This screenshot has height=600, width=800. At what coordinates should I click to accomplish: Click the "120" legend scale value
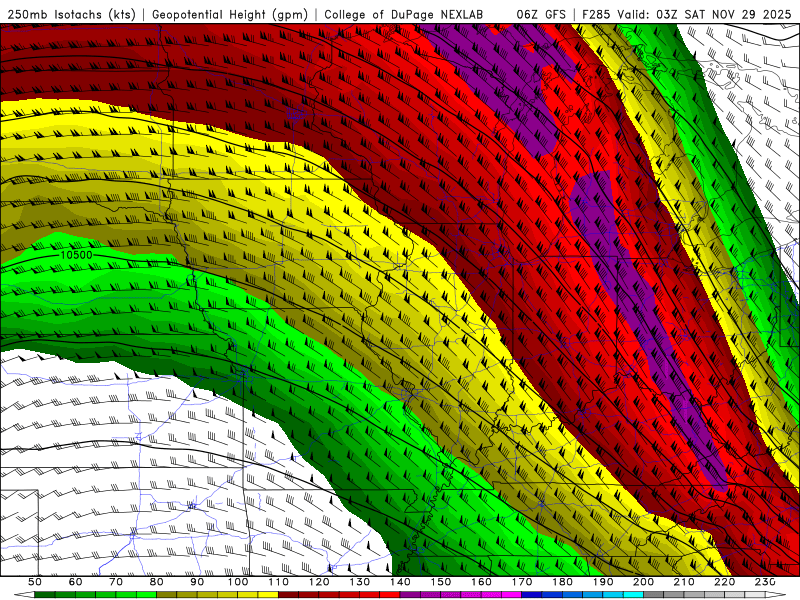point(319,582)
